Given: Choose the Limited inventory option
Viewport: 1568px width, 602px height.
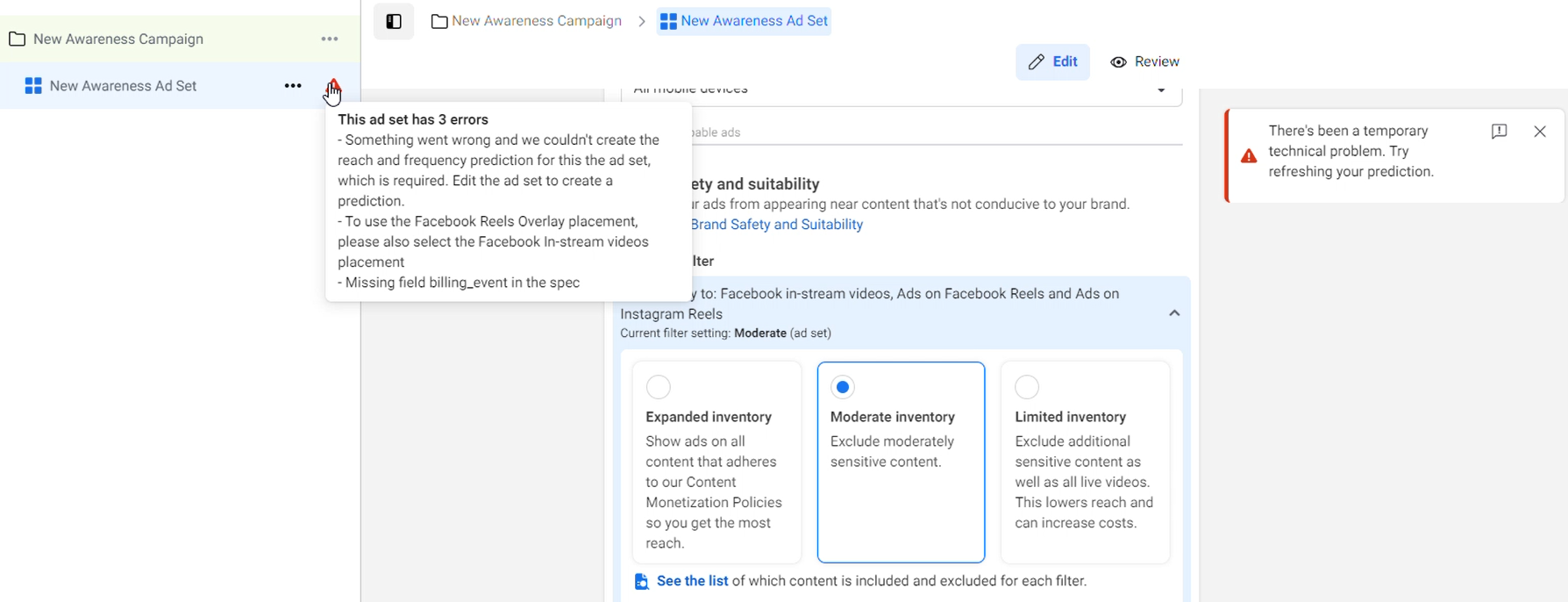Looking at the screenshot, I should pyautogui.click(x=1027, y=387).
